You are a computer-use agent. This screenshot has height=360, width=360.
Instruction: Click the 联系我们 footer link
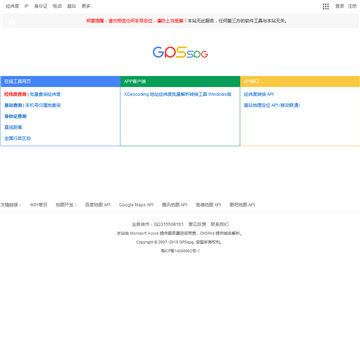pos(220,224)
